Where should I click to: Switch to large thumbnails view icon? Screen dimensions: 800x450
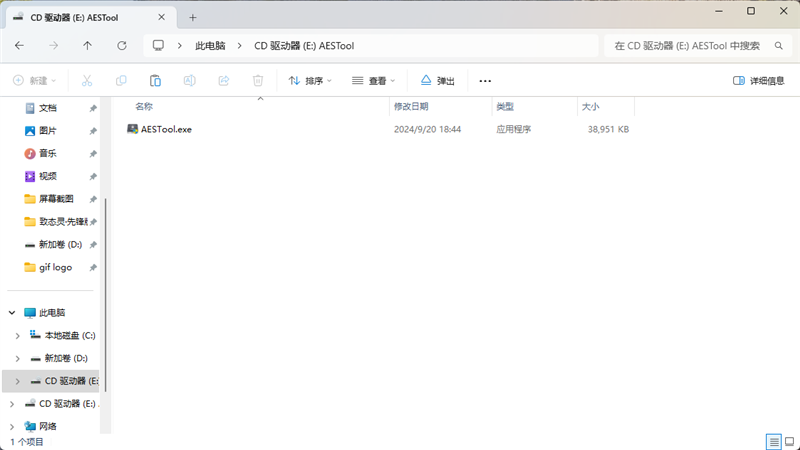pyautogui.click(x=789, y=441)
